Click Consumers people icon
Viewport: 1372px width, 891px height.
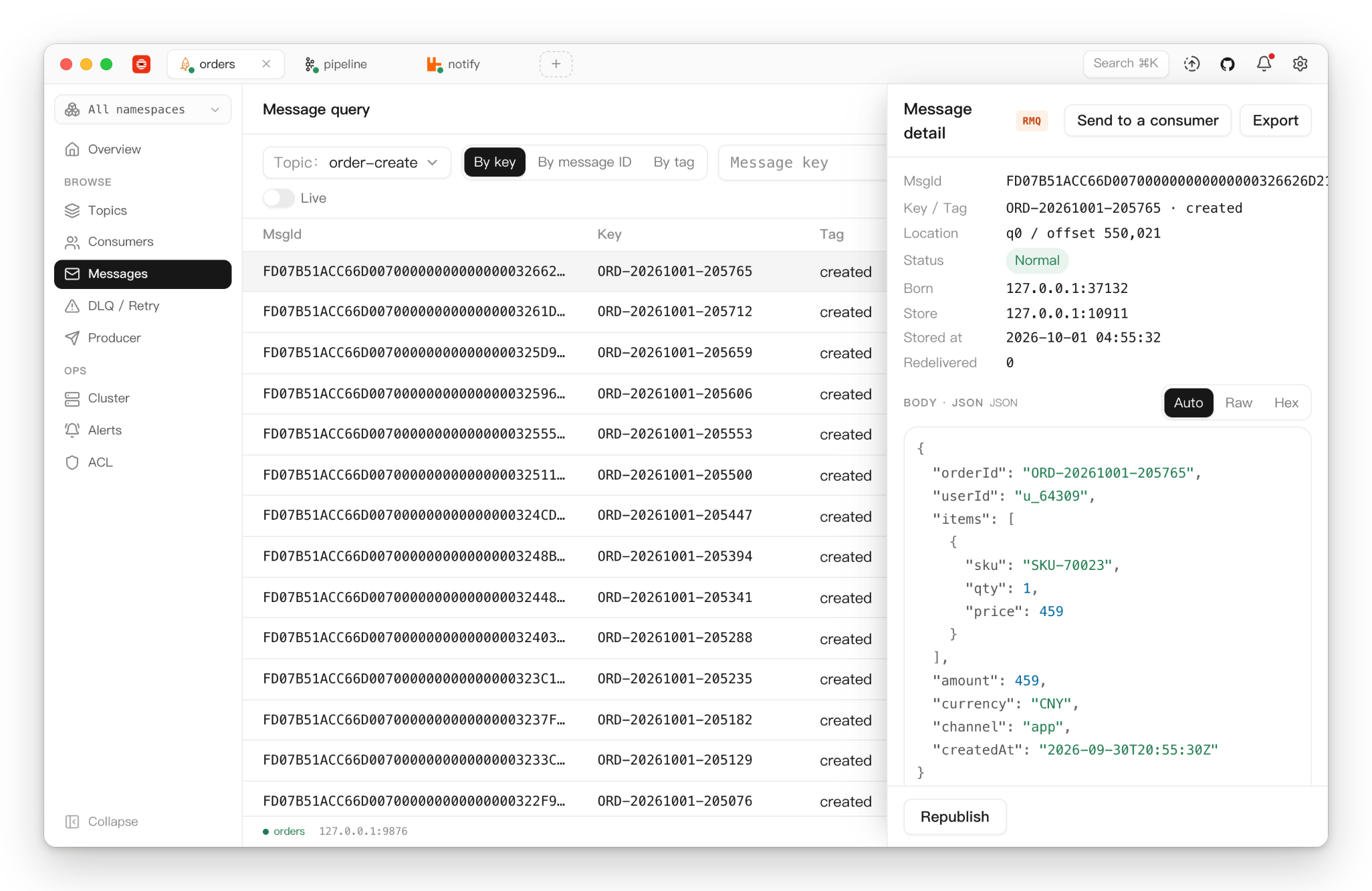(x=72, y=242)
